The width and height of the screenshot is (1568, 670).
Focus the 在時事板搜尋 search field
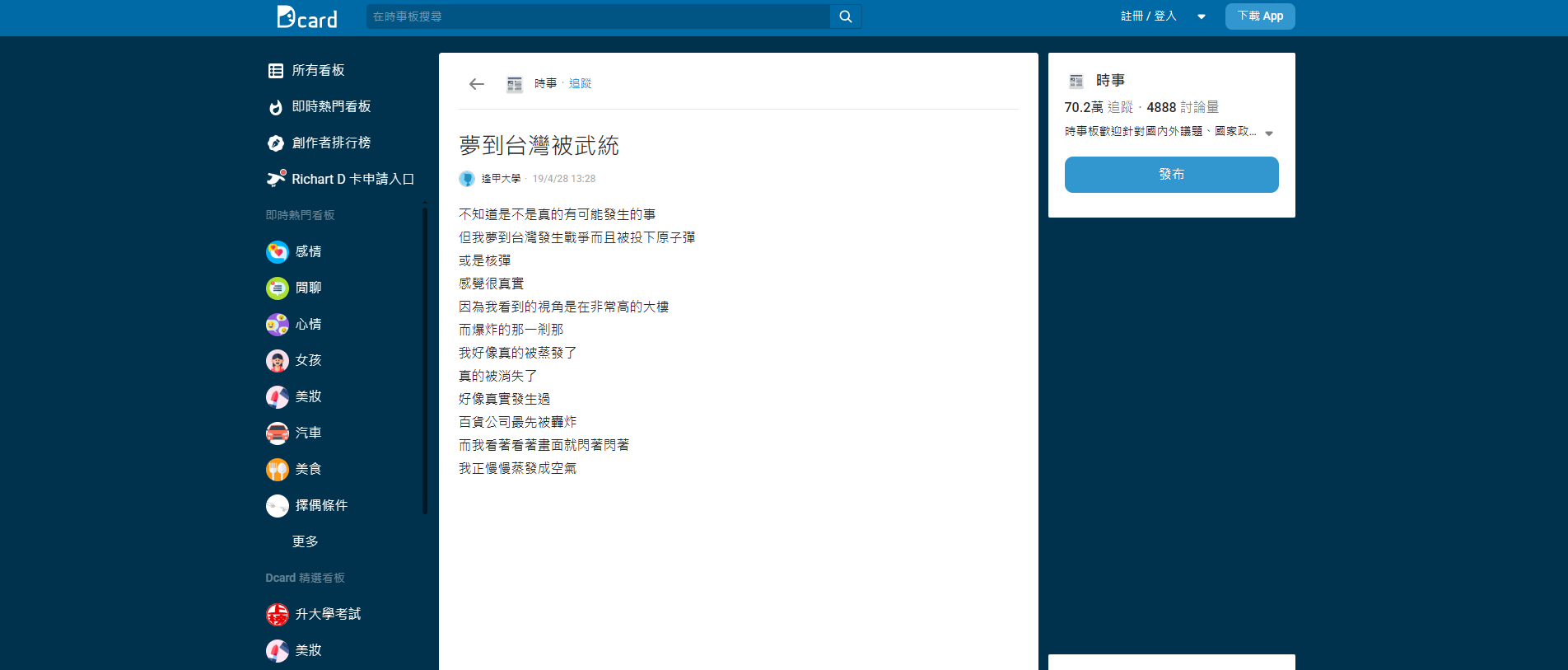[597, 16]
